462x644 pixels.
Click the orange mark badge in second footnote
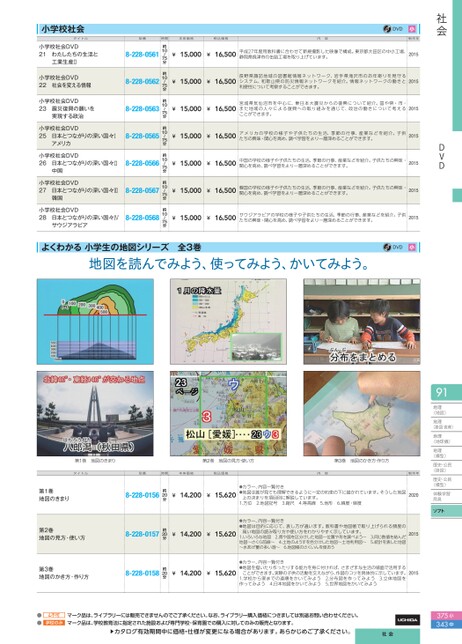(54, 623)
